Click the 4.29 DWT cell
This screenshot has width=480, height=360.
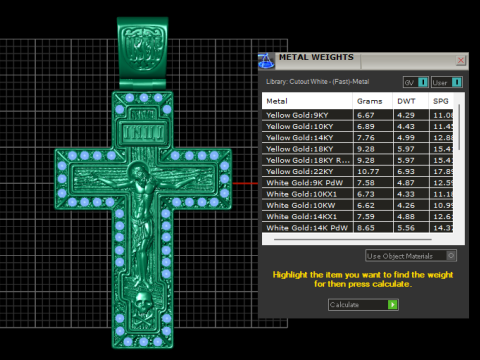[411, 115]
